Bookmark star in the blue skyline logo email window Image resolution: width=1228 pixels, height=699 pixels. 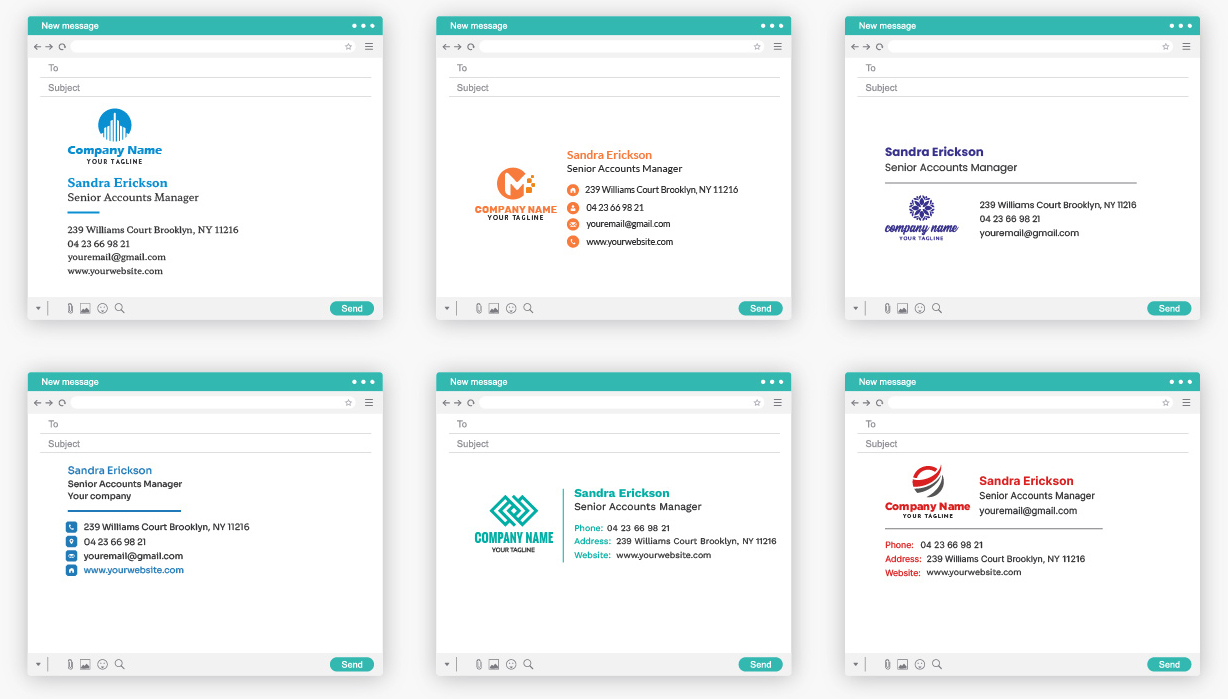point(348,47)
